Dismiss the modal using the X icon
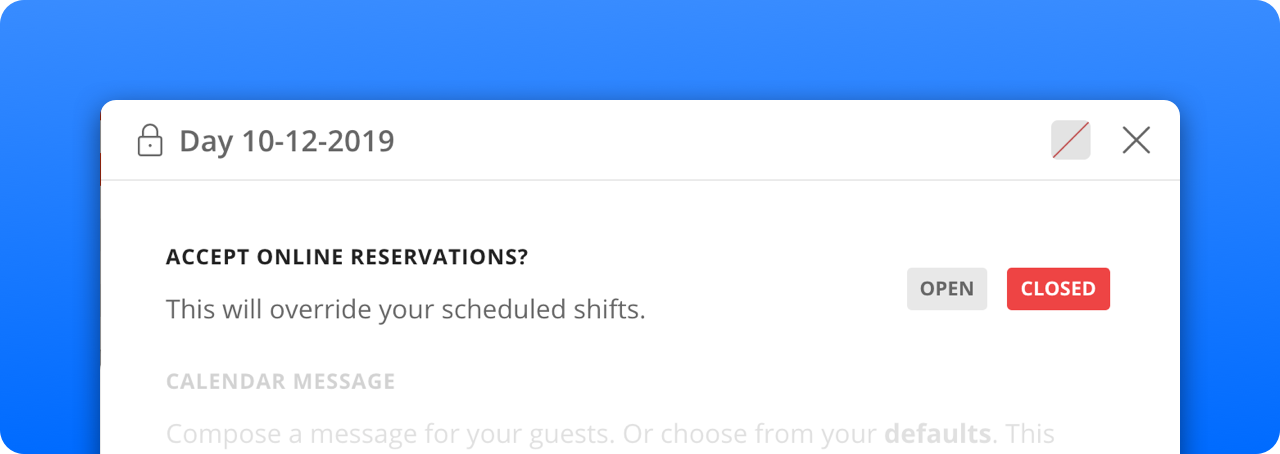The image size is (1280, 454). (x=1136, y=141)
